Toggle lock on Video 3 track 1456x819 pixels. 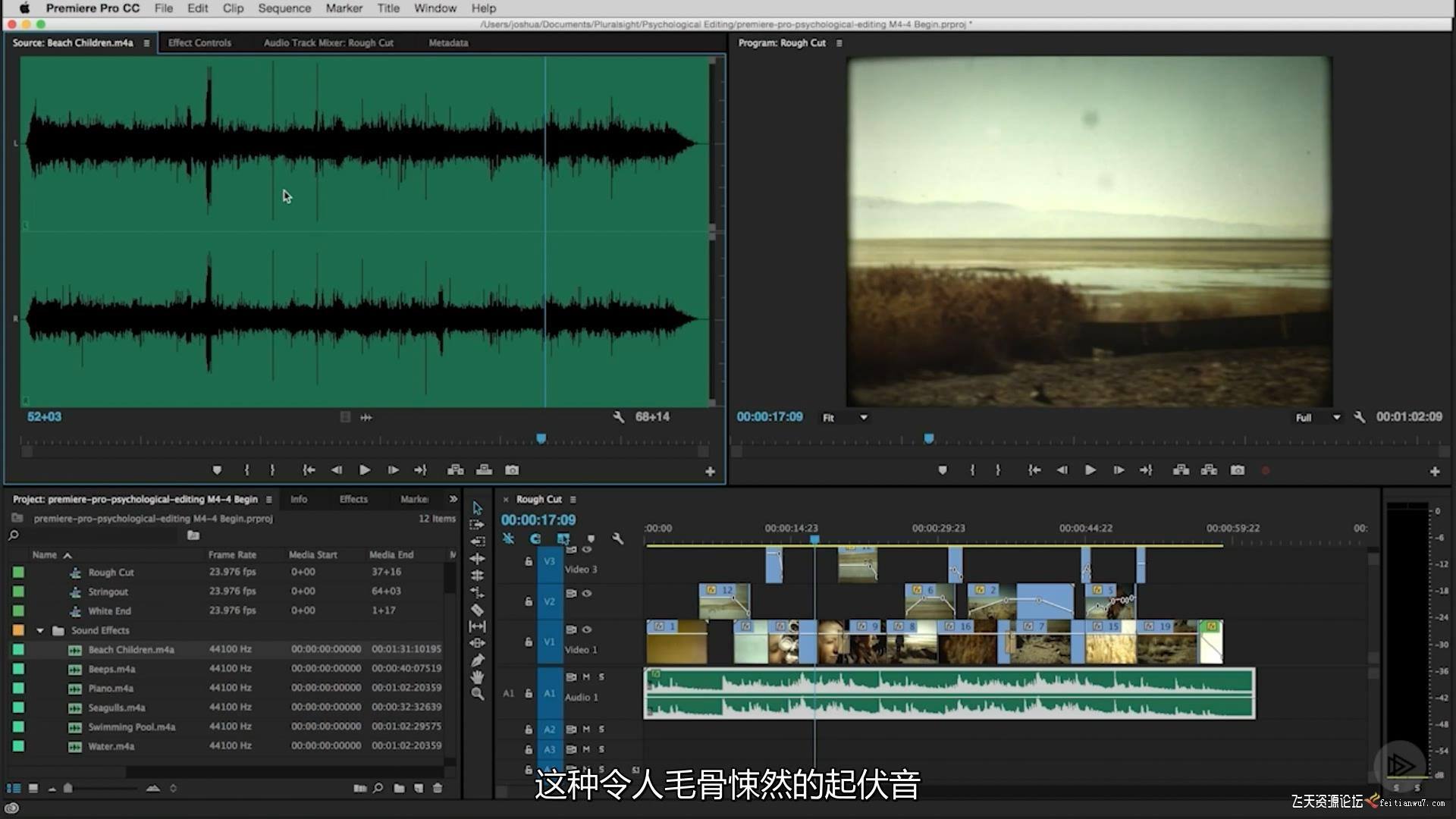[x=529, y=562]
